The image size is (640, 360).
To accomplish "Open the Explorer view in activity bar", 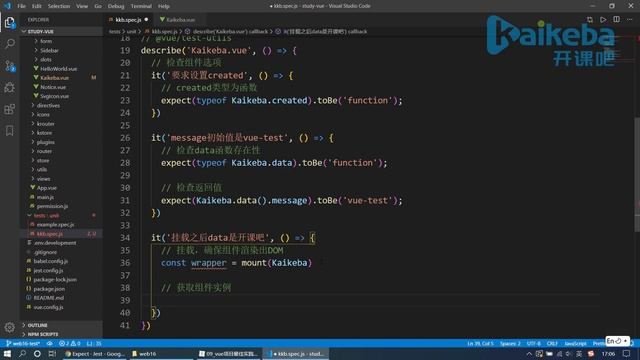I will pyautogui.click(x=9, y=22).
